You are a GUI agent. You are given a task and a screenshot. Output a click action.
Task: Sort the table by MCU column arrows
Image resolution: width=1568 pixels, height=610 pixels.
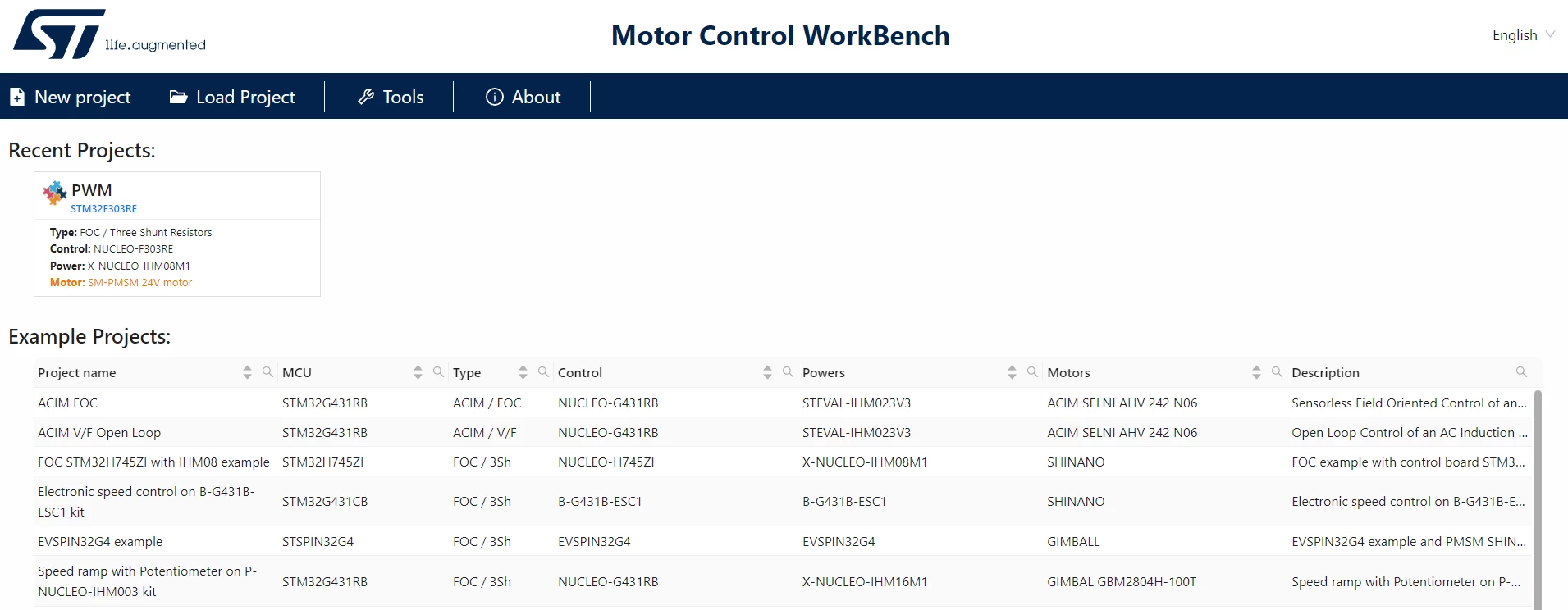(418, 372)
